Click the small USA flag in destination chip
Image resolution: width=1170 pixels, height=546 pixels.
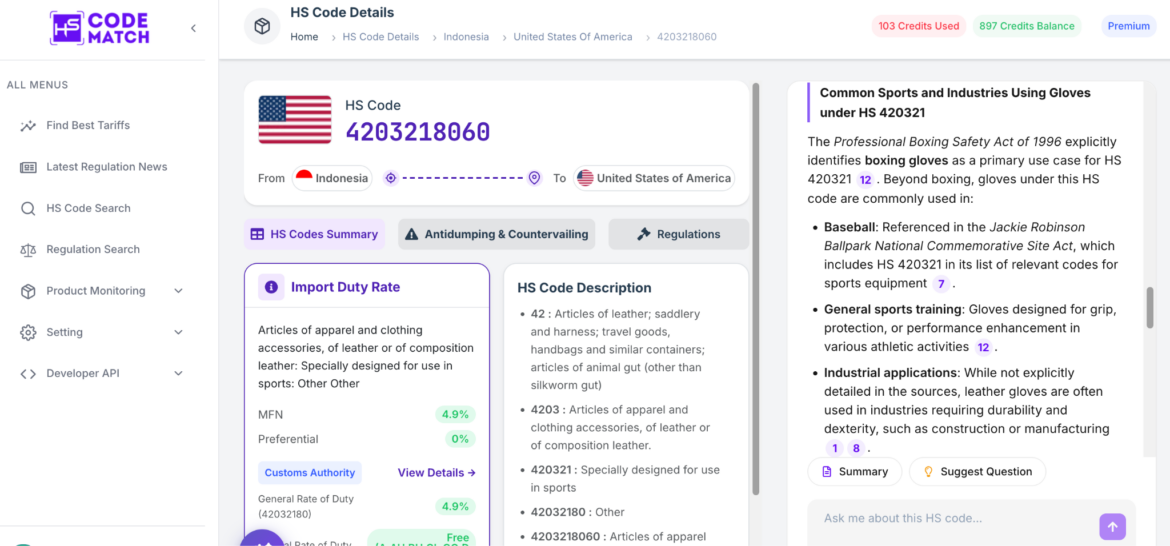(x=585, y=178)
